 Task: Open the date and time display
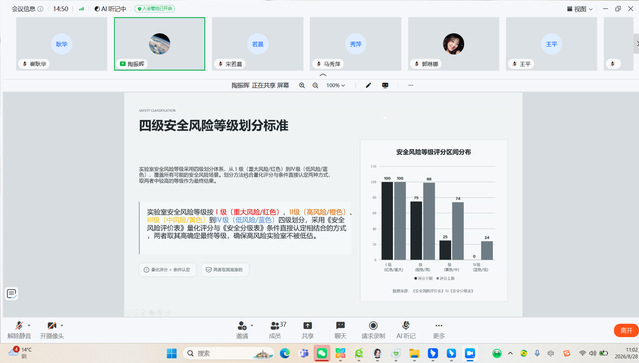coord(626,353)
